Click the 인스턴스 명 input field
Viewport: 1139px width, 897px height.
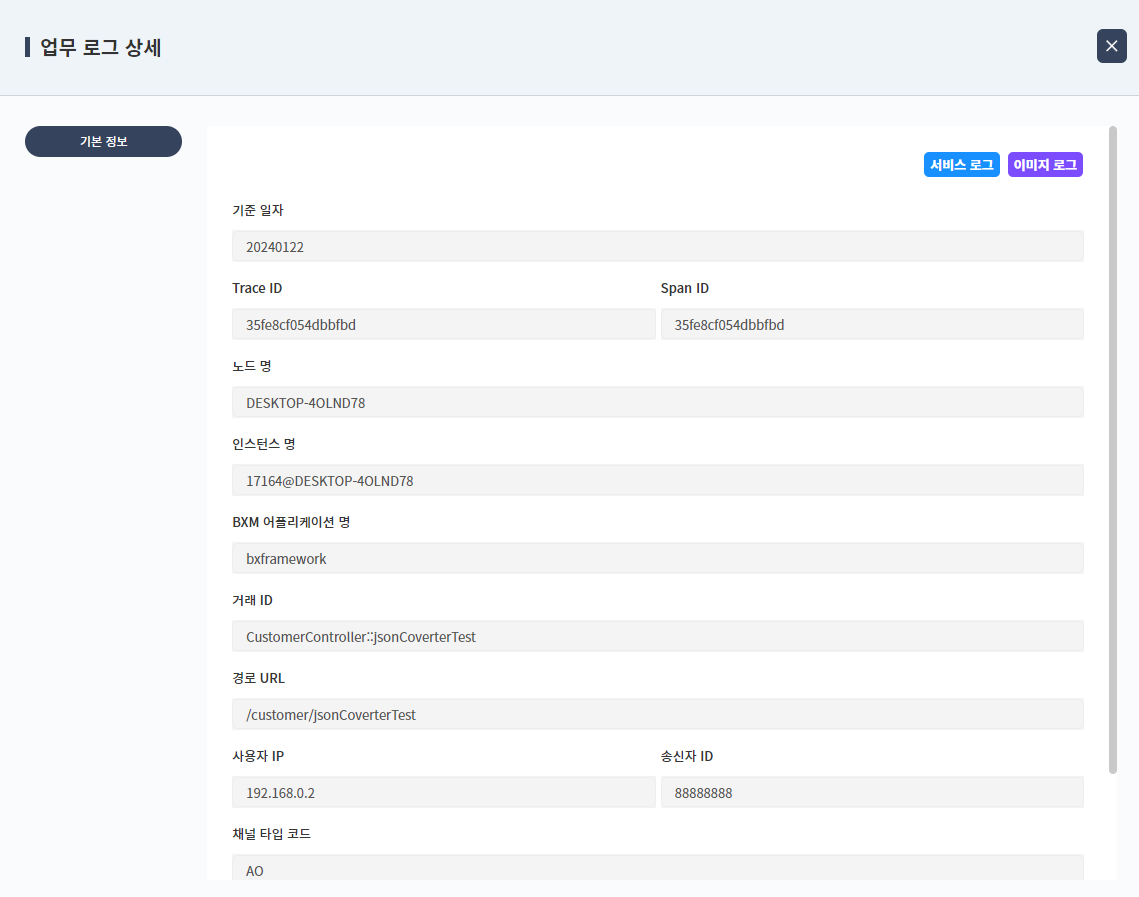[658, 480]
